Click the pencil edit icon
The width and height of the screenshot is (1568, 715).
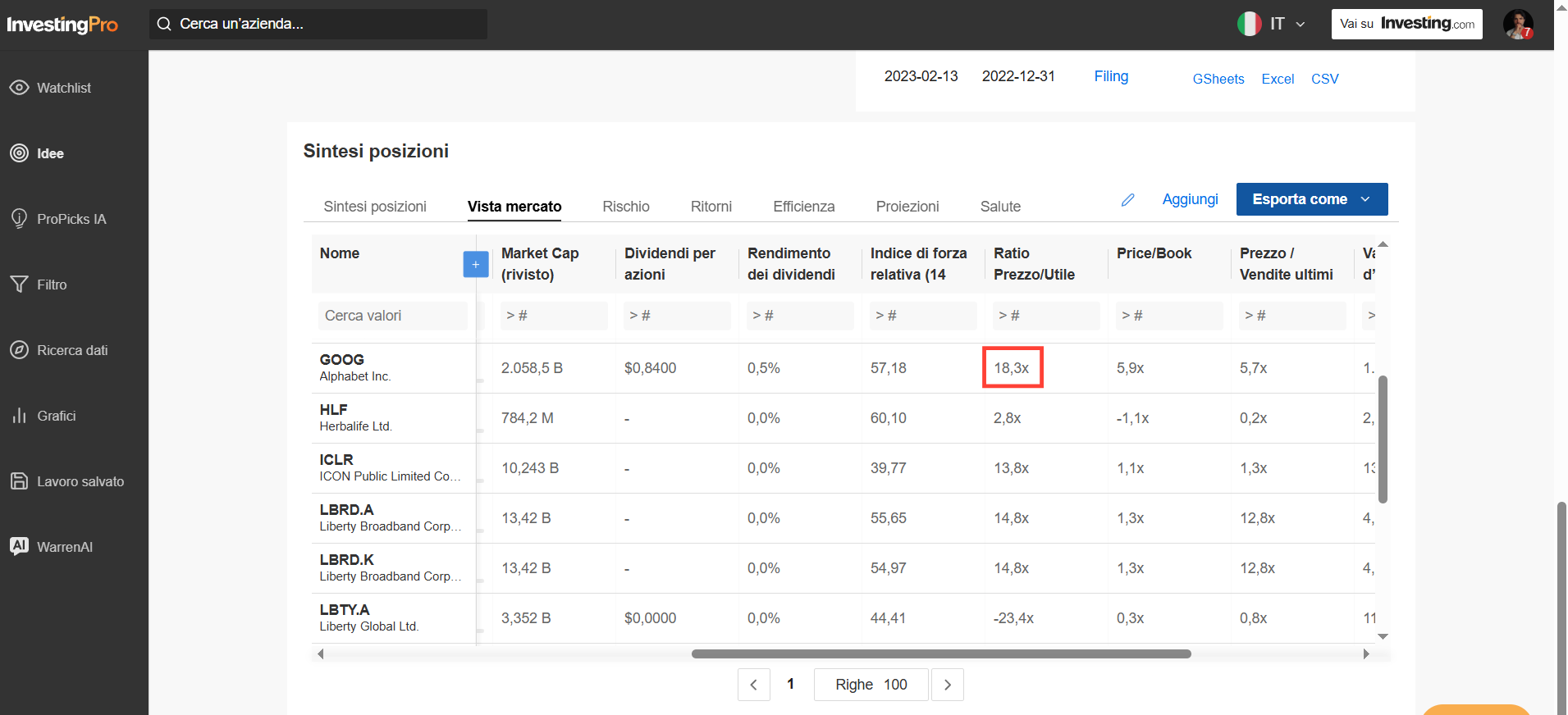(1128, 199)
